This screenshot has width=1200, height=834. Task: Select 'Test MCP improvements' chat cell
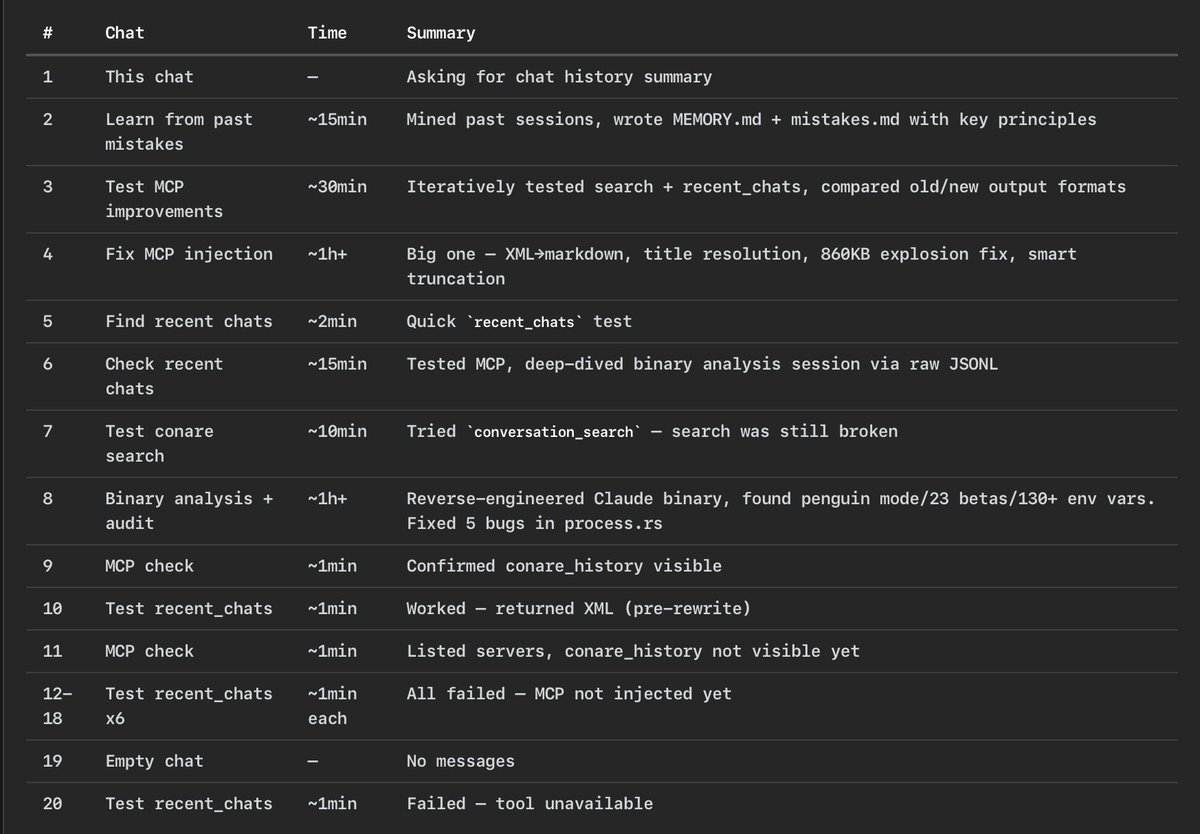coord(164,199)
